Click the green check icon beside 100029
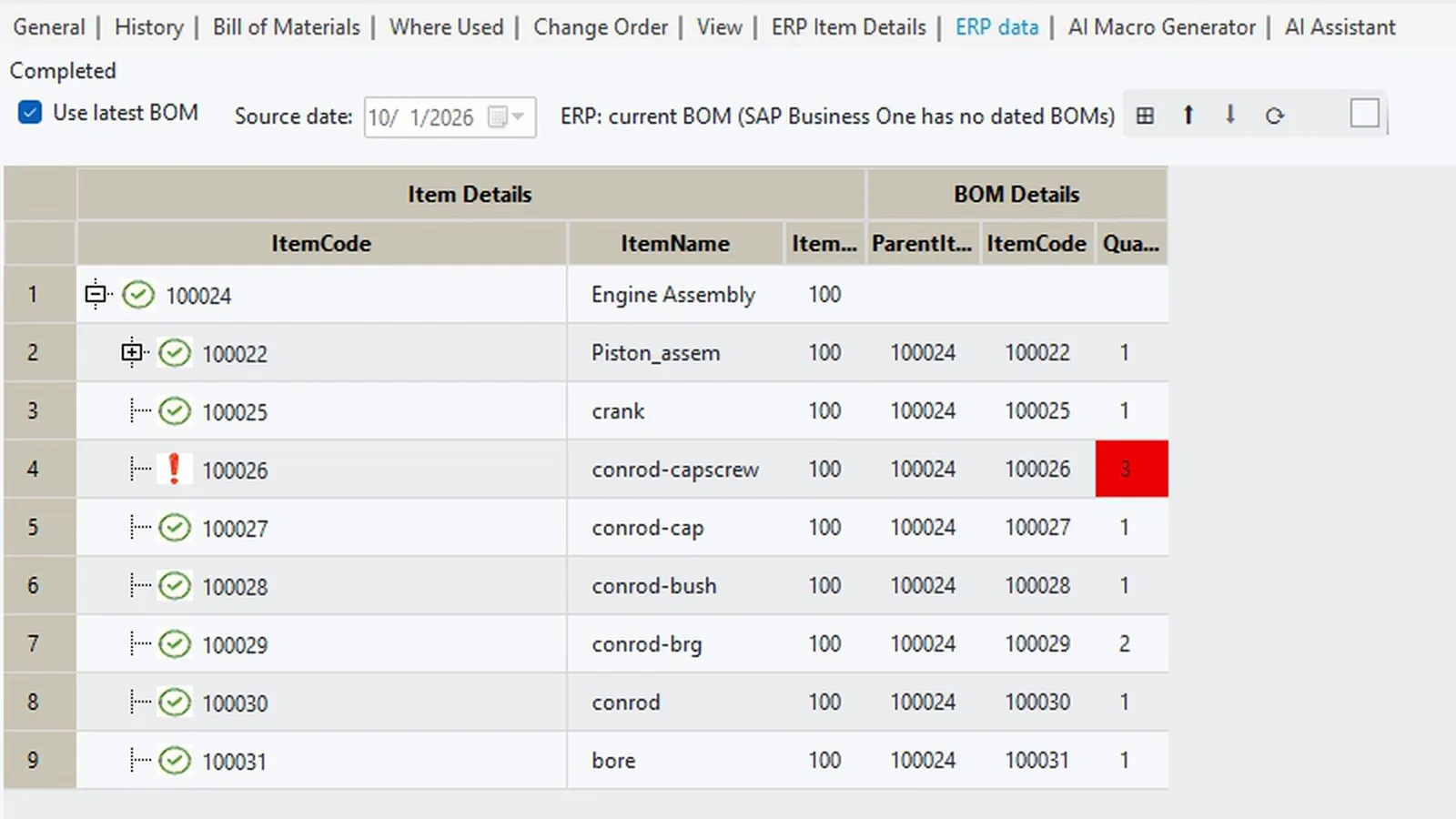 [175, 644]
